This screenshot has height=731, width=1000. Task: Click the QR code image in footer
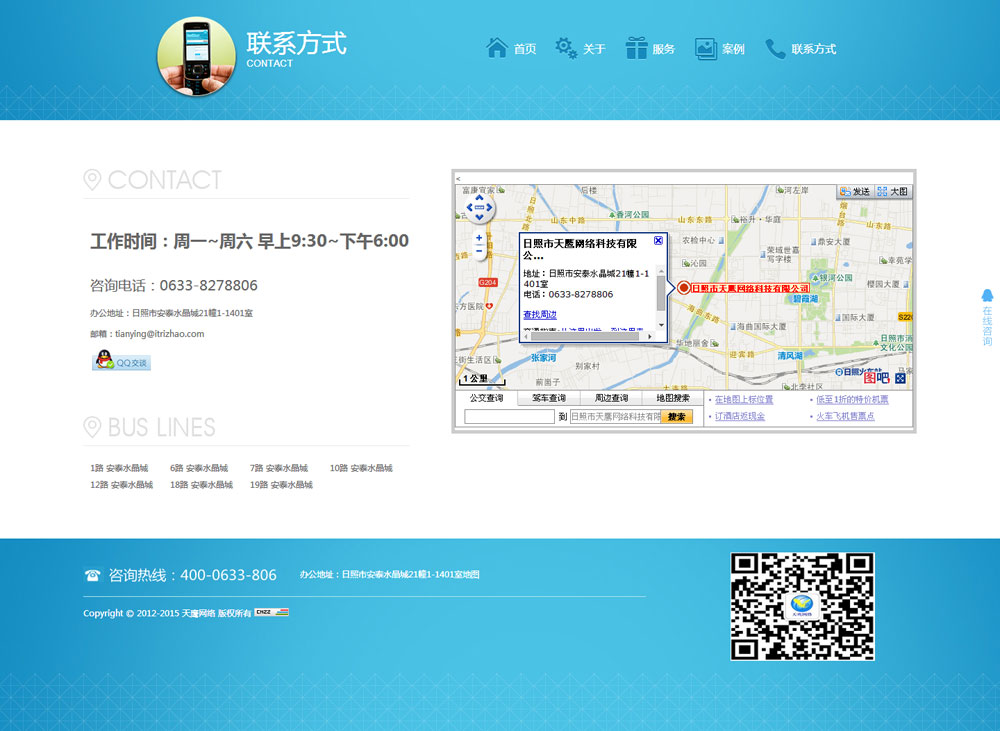pos(802,606)
